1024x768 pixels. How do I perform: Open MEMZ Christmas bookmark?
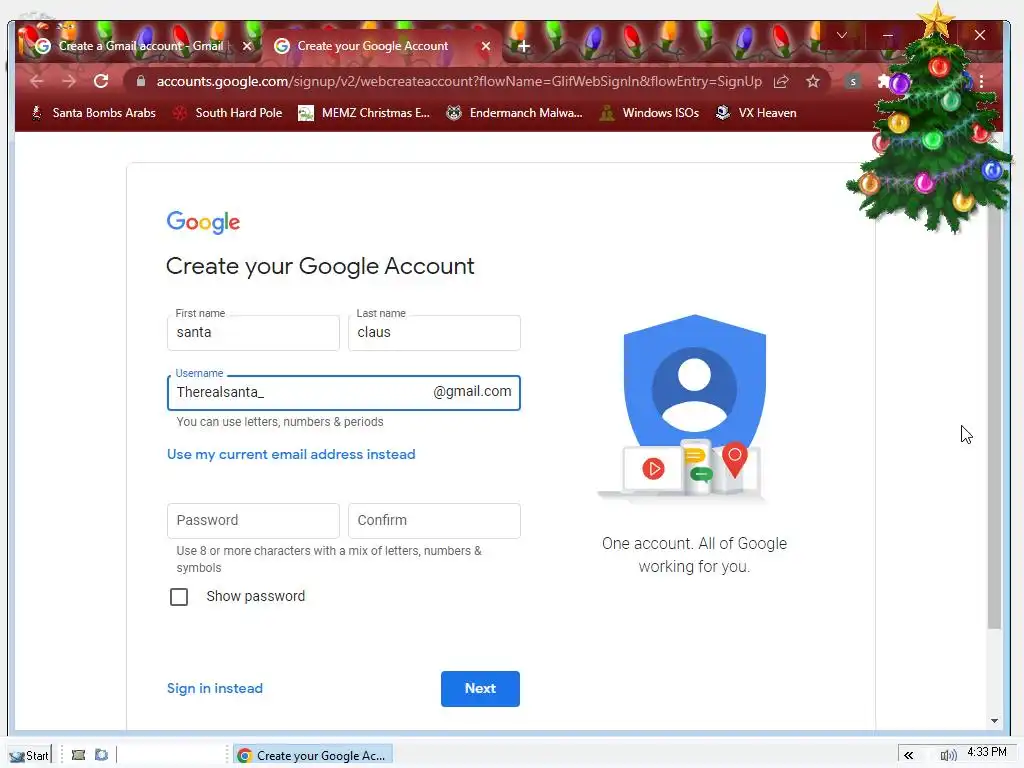364,113
